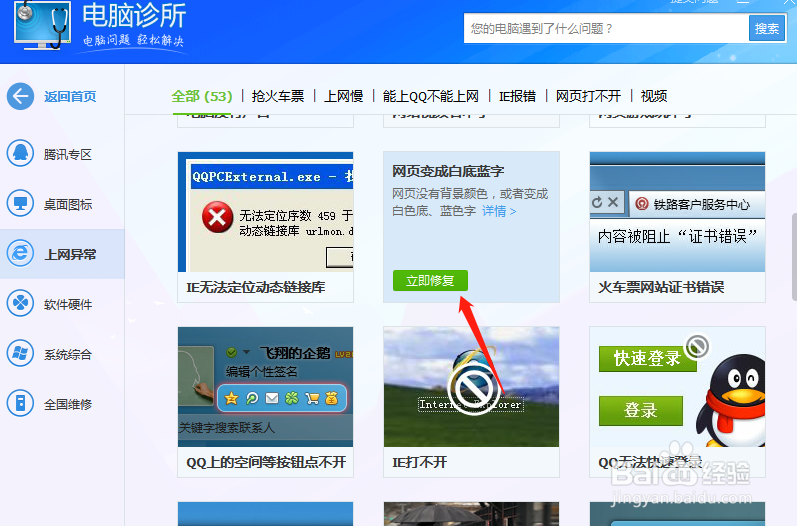Open the QQ上的空间等按钮点不开 thumbnail

pyautogui.click(x=265, y=387)
